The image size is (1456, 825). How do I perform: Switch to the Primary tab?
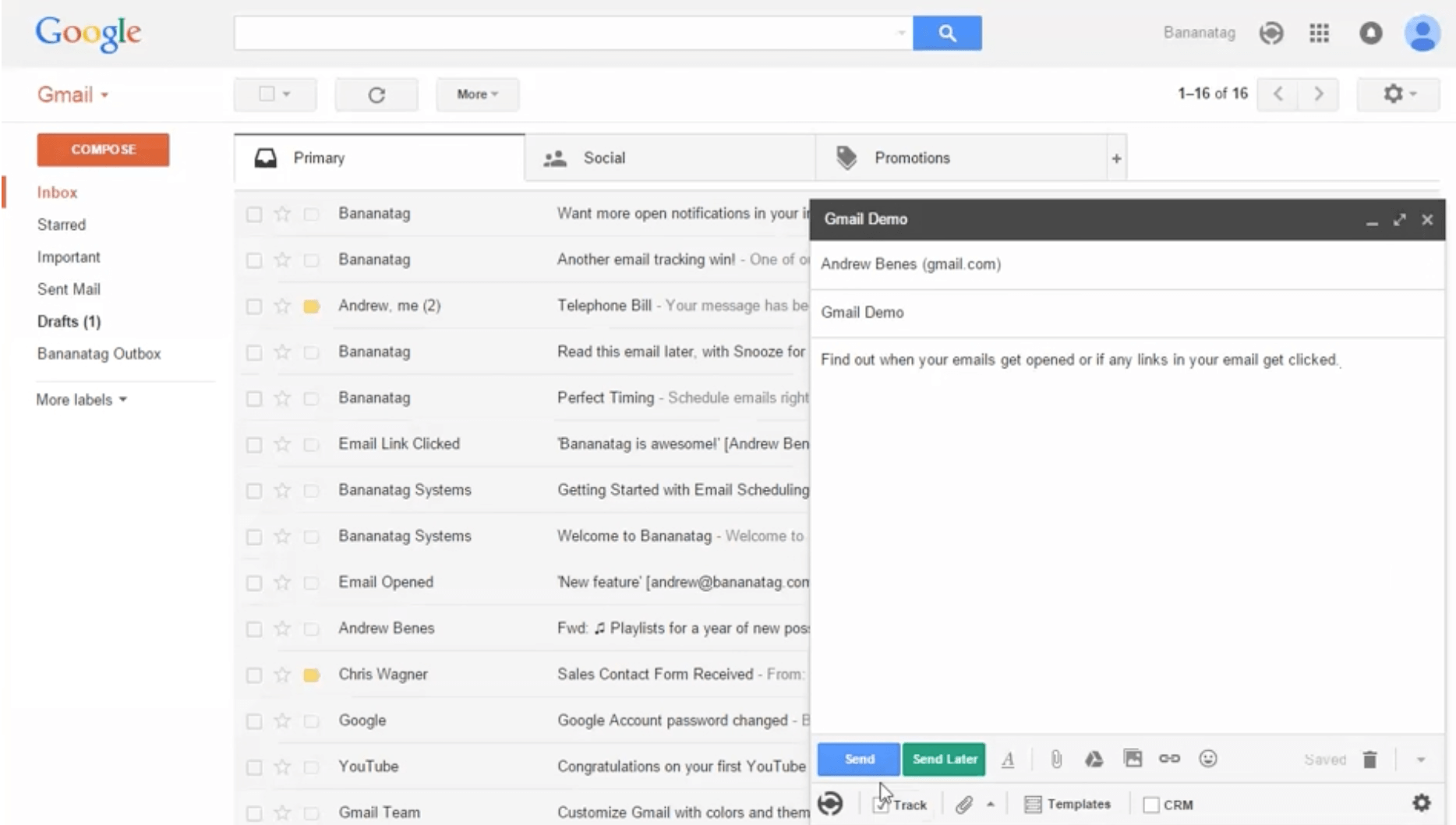click(379, 158)
